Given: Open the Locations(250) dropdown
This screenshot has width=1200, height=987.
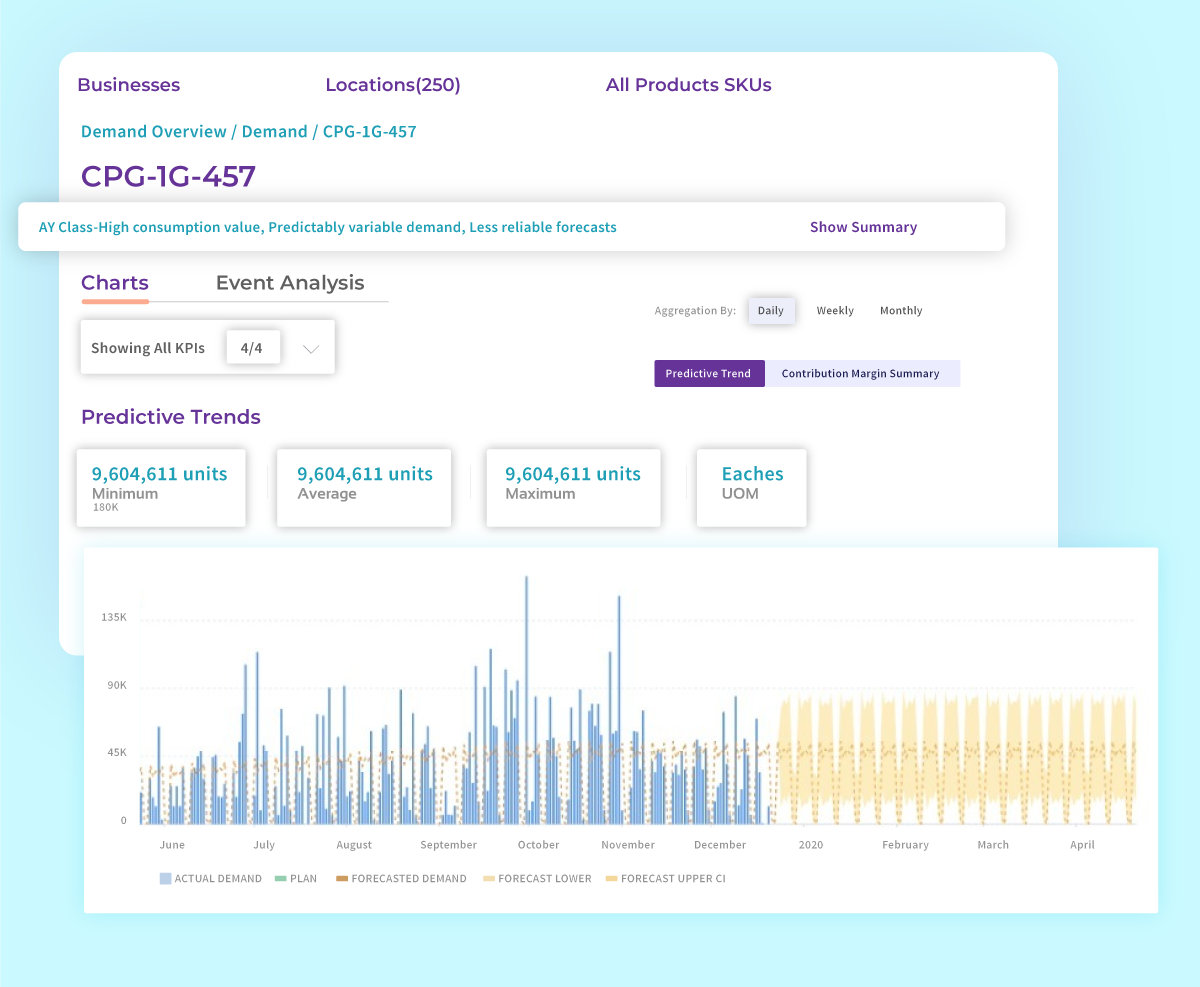Looking at the screenshot, I should 392,85.
